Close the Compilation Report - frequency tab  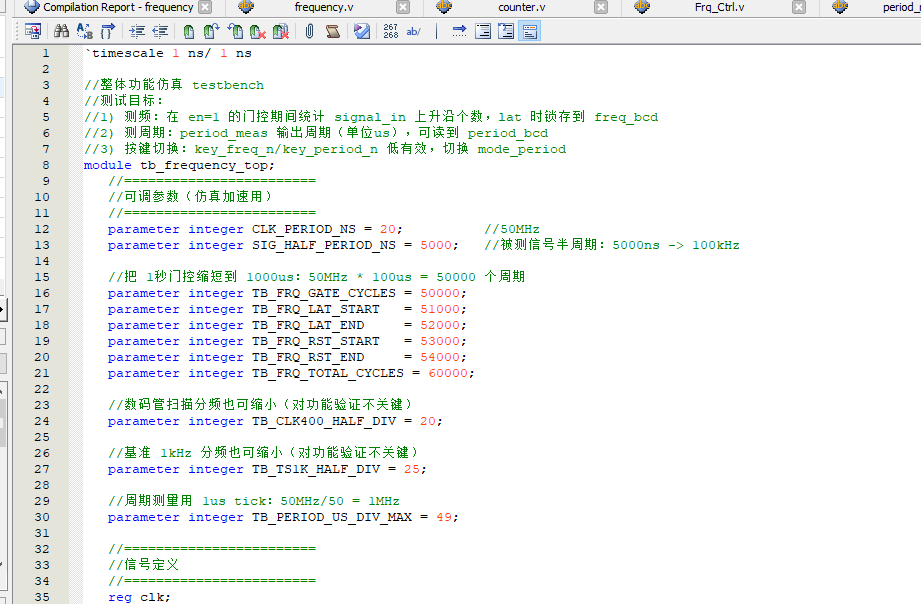point(205,8)
